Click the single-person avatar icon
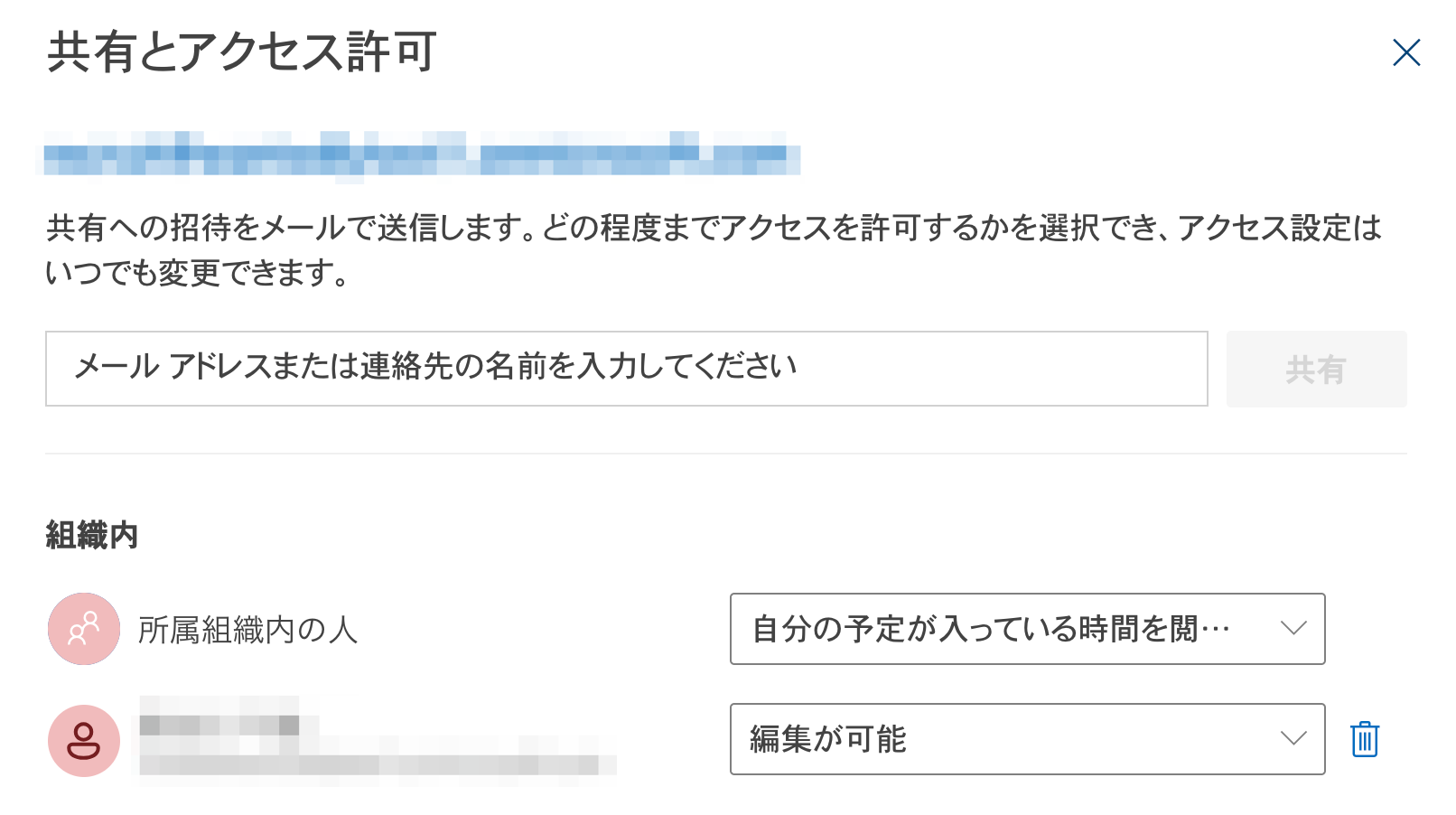The image size is (1456, 815). click(84, 741)
